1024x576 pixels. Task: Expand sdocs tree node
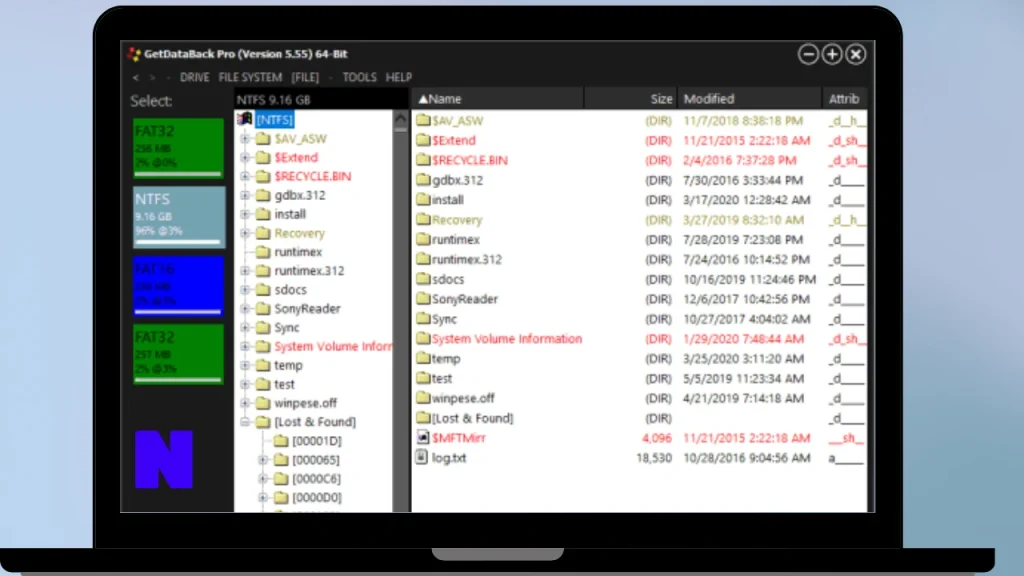pyautogui.click(x=245, y=289)
